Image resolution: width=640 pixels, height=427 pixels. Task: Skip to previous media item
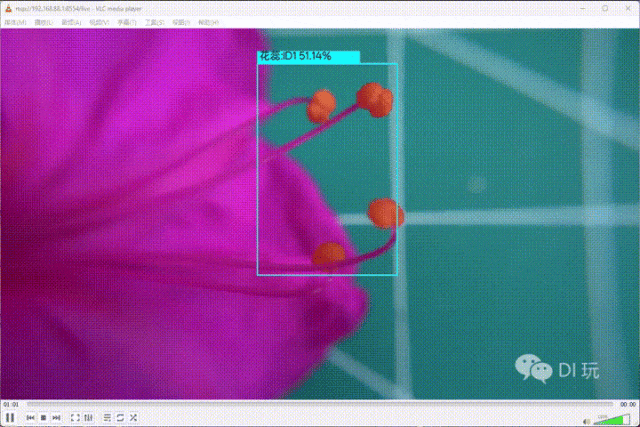coord(30,417)
